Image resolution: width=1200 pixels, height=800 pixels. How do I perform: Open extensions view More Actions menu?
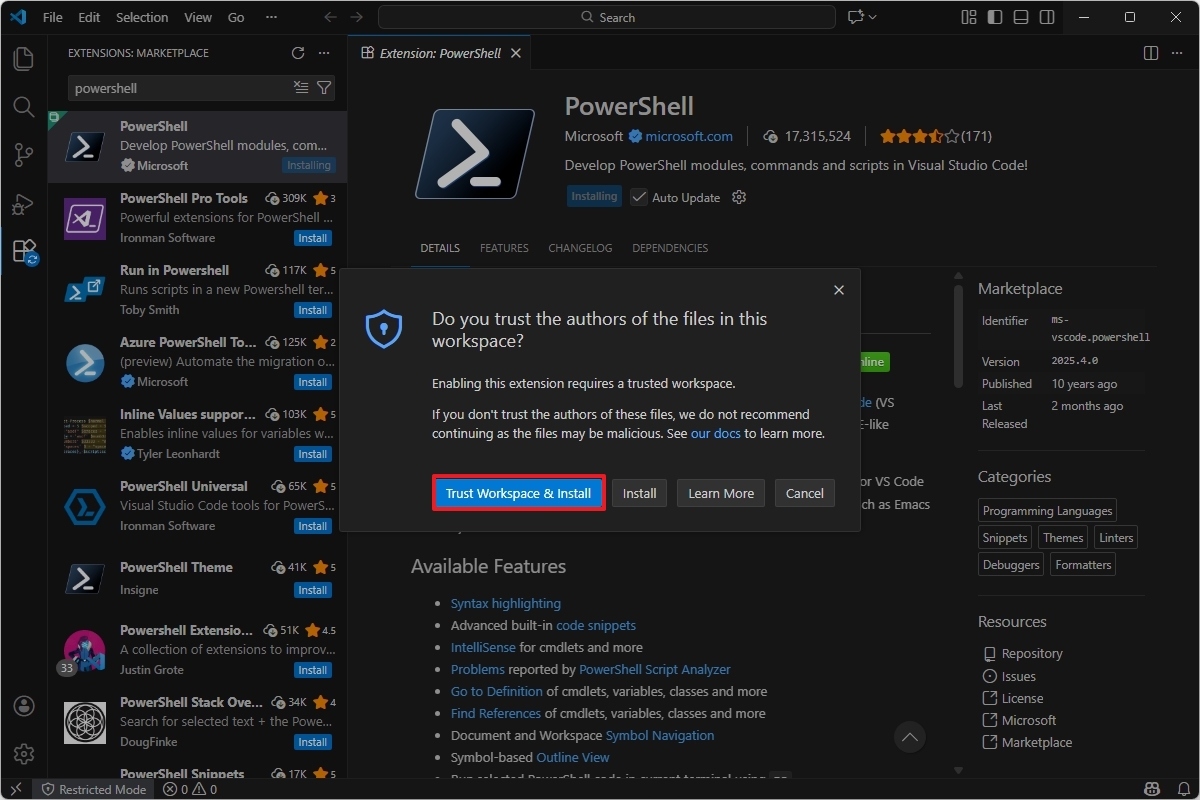click(x=323, y=53)
